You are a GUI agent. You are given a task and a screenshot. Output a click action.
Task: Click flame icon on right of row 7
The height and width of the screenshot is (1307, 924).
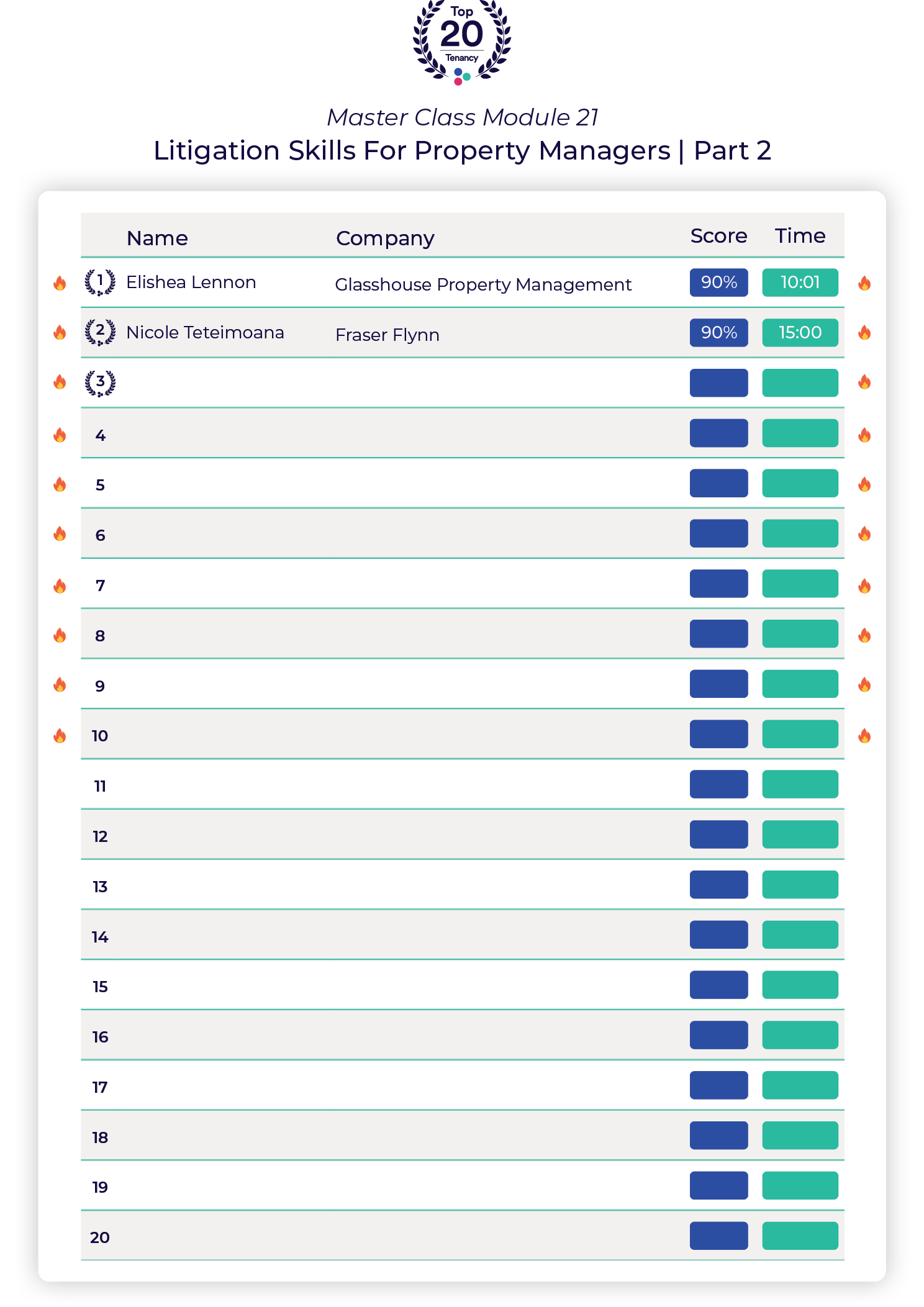(864, 586)
